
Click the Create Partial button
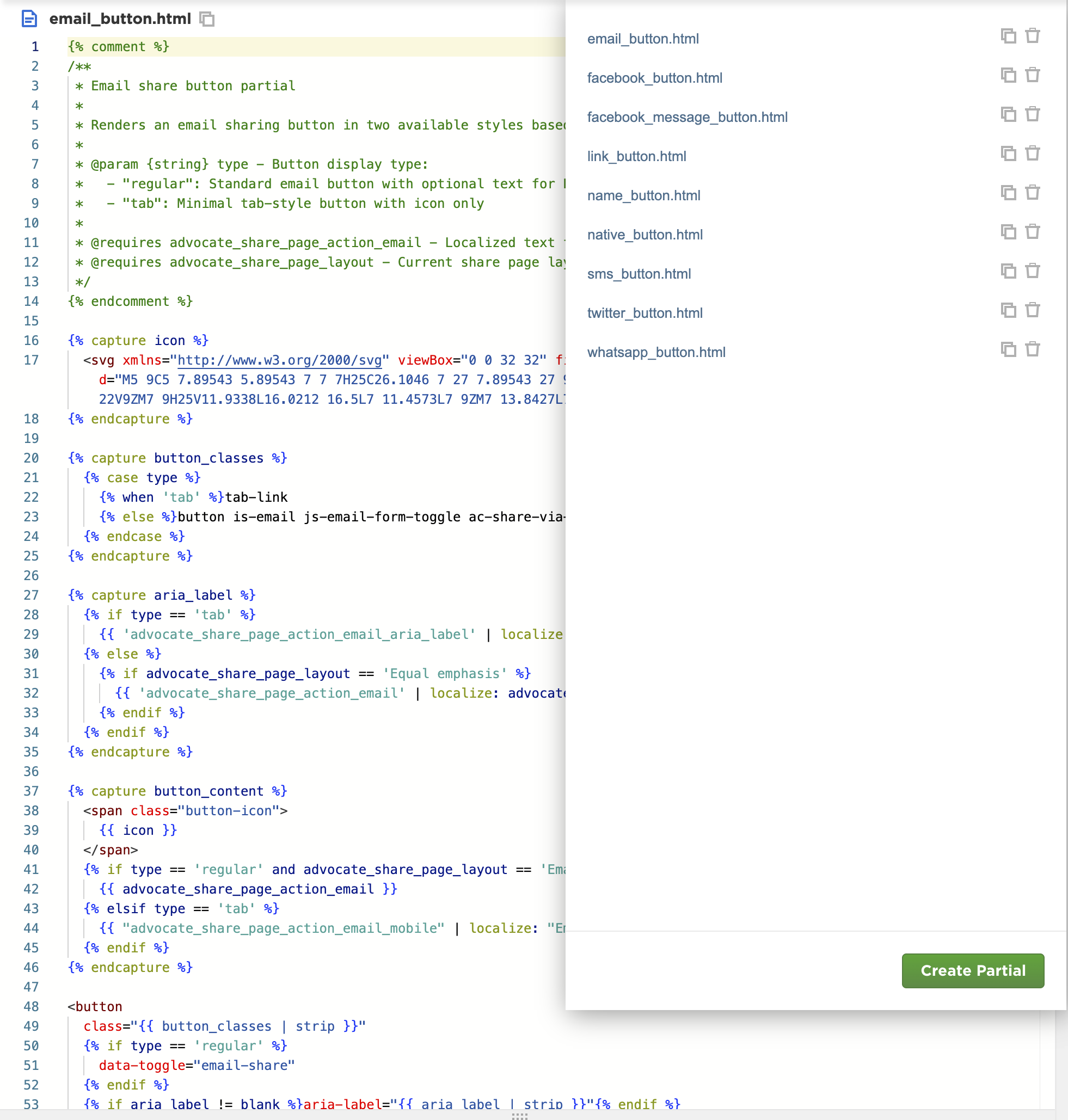tap(972, 970)
